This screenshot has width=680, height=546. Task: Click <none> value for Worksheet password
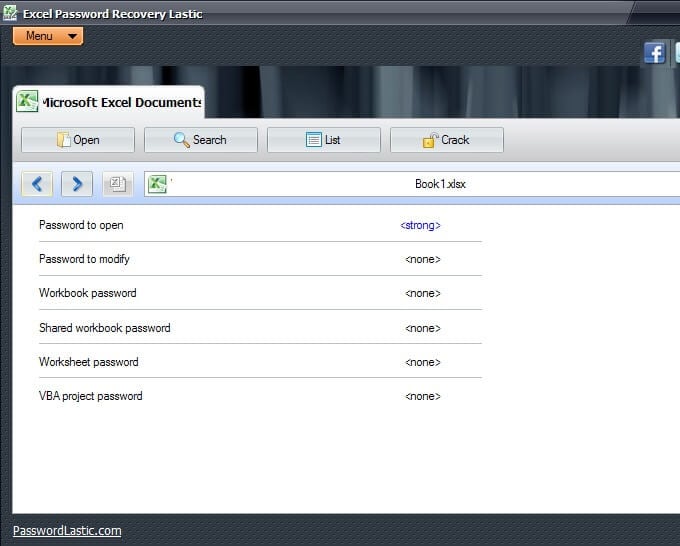click(423, 362)
